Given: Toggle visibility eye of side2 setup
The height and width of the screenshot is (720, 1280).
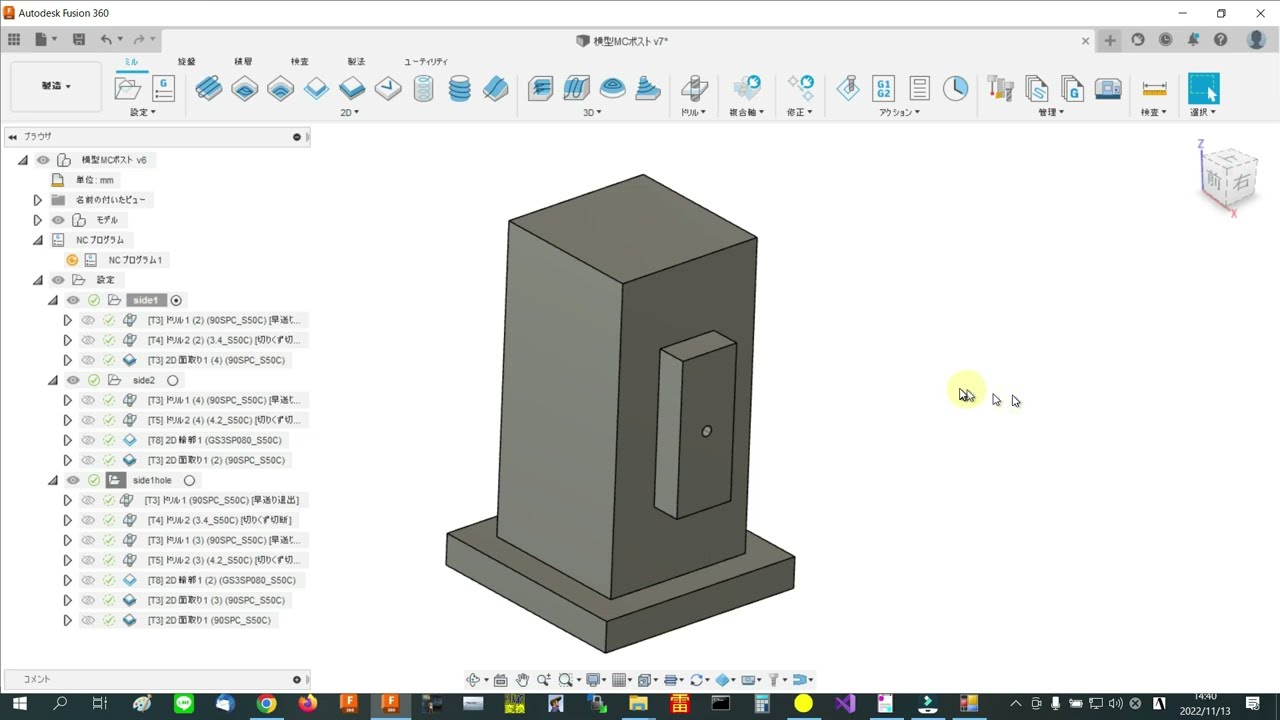Looking at the screenshot, I should pos(73,380).
